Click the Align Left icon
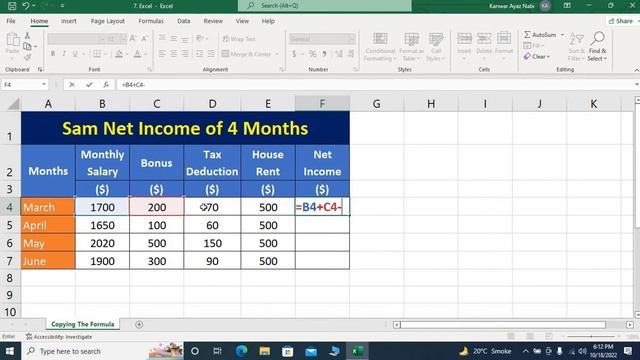The width and height of the screenshot is (640, 360). pos(162,53)
